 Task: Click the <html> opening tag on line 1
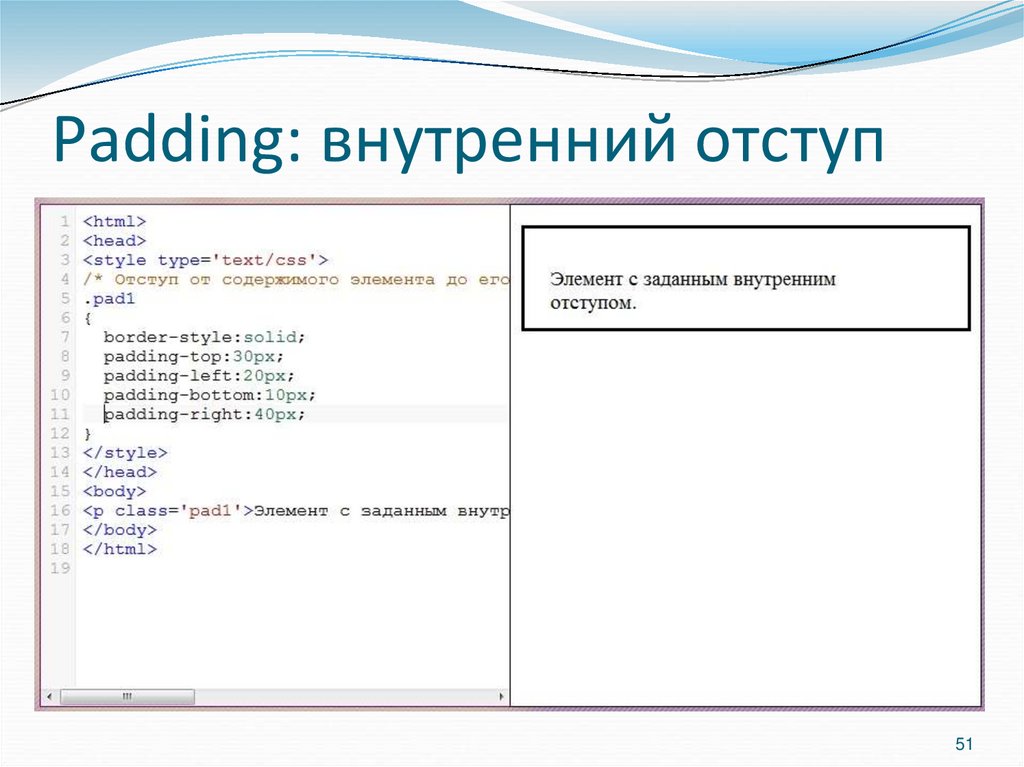point(115,221)
